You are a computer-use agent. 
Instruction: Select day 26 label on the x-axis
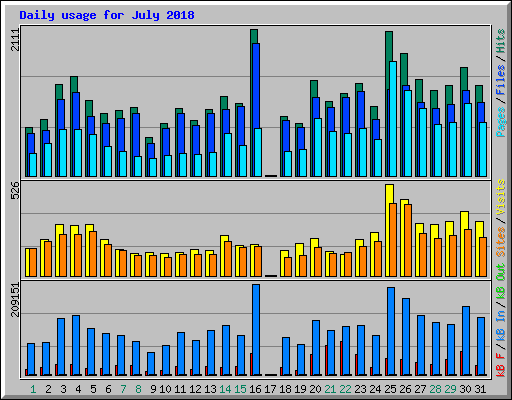click(405, 389)
